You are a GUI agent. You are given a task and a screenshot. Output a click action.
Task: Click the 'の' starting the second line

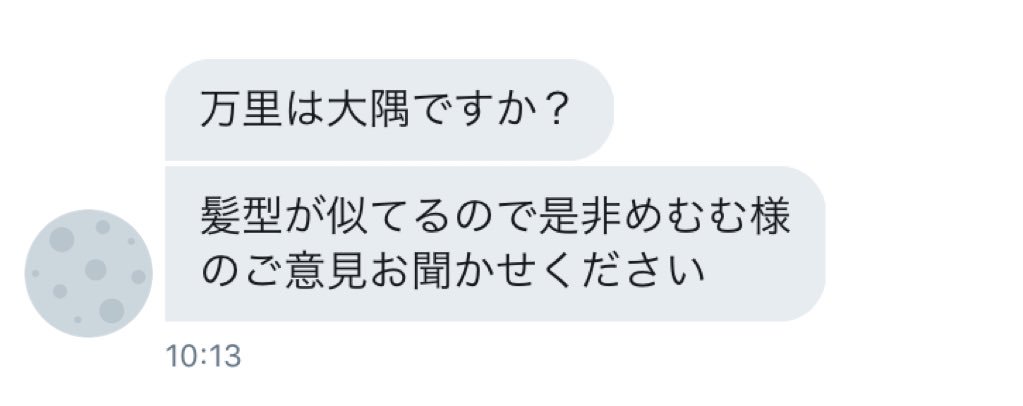(x=220, y=270)
